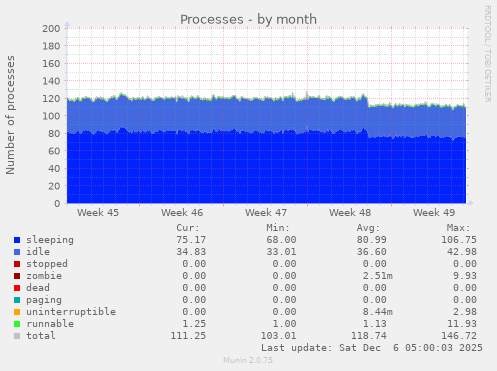Select the 'dead' legend label
The width and height of the screenshot is (497, 371).
(38, 288)
